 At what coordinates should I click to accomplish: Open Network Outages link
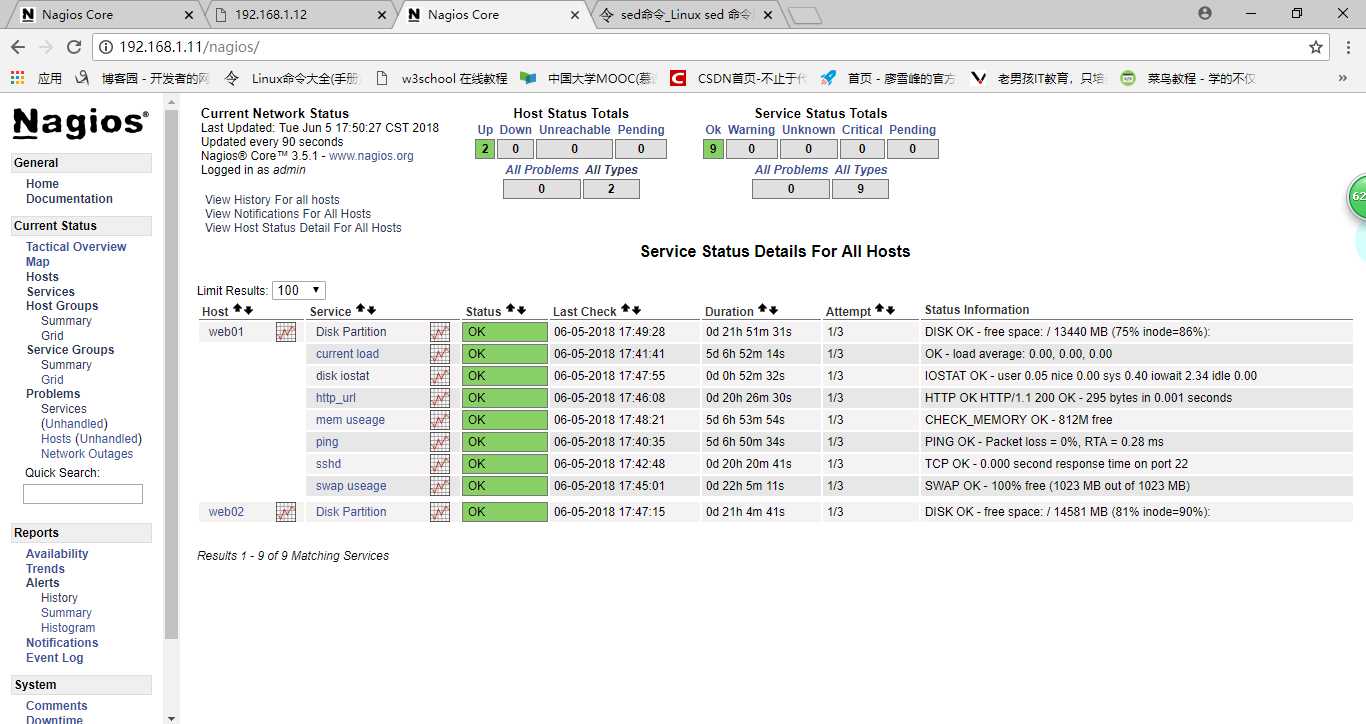click(x=87, y=454)
